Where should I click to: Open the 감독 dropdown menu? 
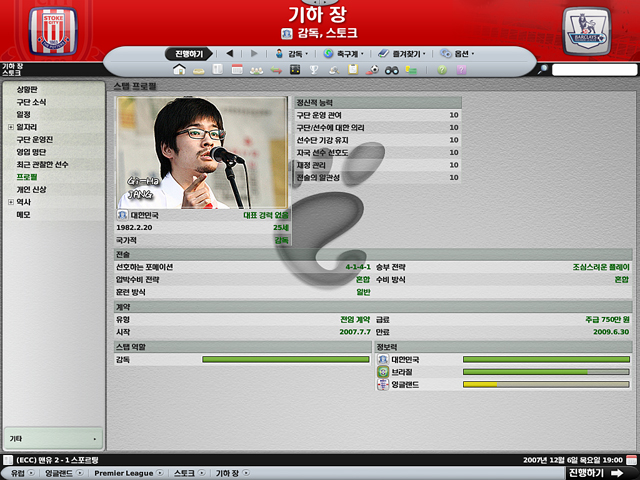coord(290,52)
